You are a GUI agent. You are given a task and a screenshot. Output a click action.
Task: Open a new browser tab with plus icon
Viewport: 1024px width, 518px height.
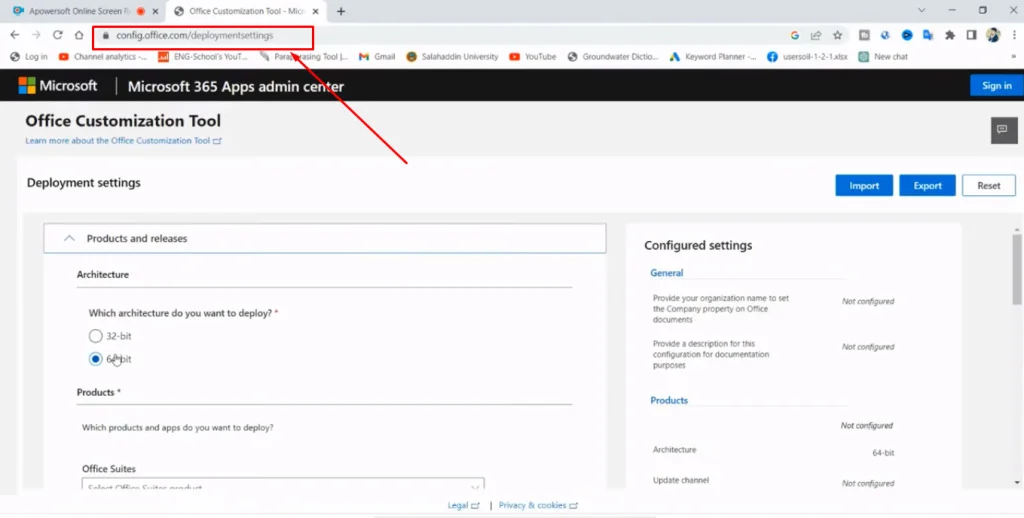click(x=341, y=11)
